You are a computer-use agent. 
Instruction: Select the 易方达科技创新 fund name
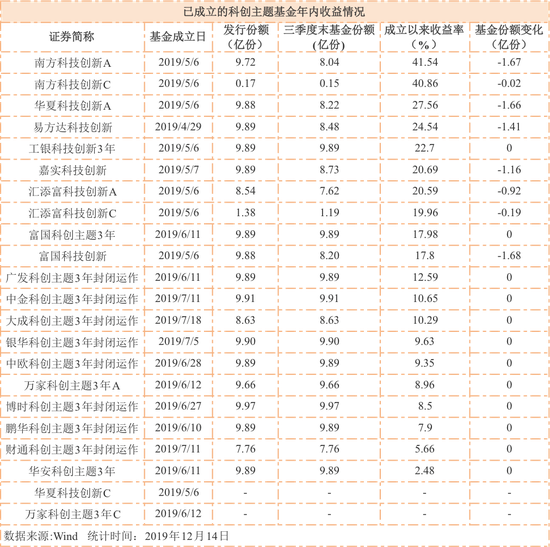click(73, 127)
